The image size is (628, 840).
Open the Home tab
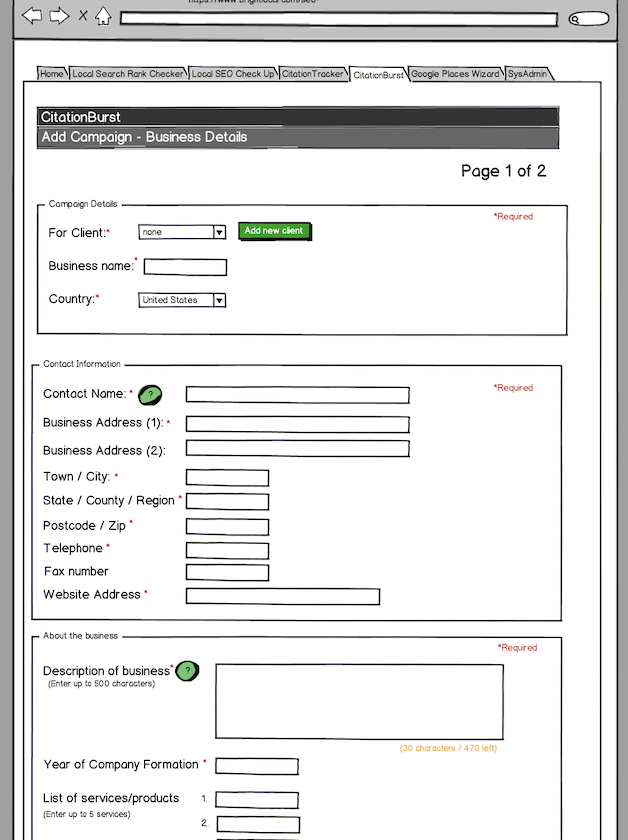point(52,73)
